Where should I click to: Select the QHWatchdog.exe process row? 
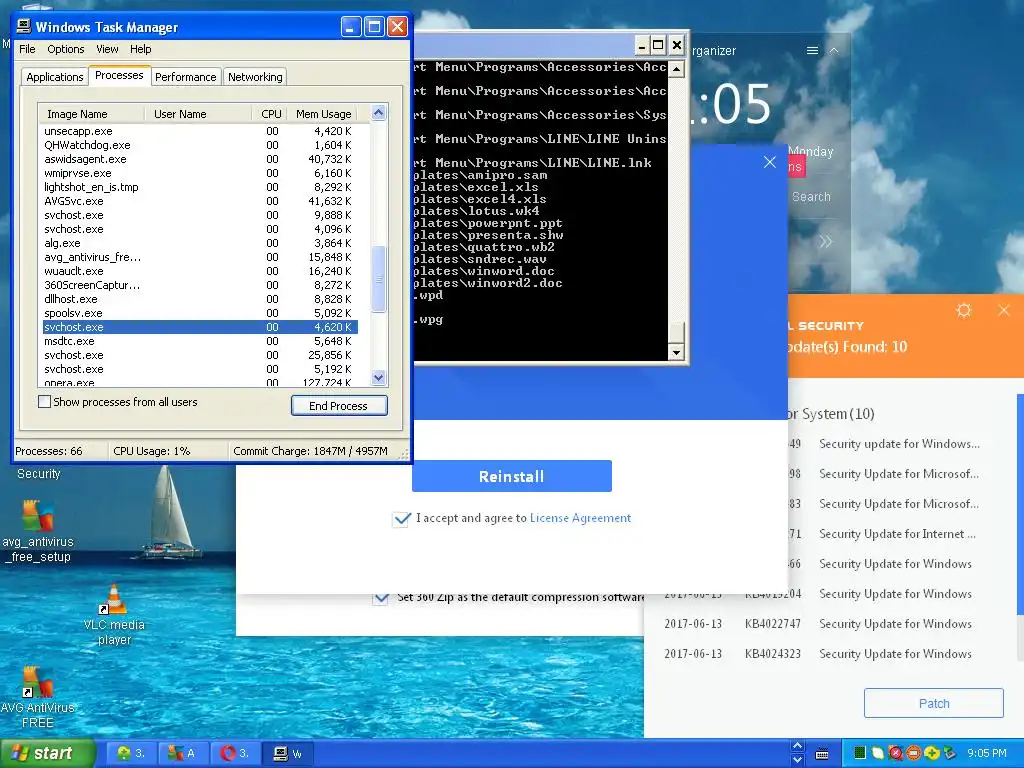tap(200, 145)
